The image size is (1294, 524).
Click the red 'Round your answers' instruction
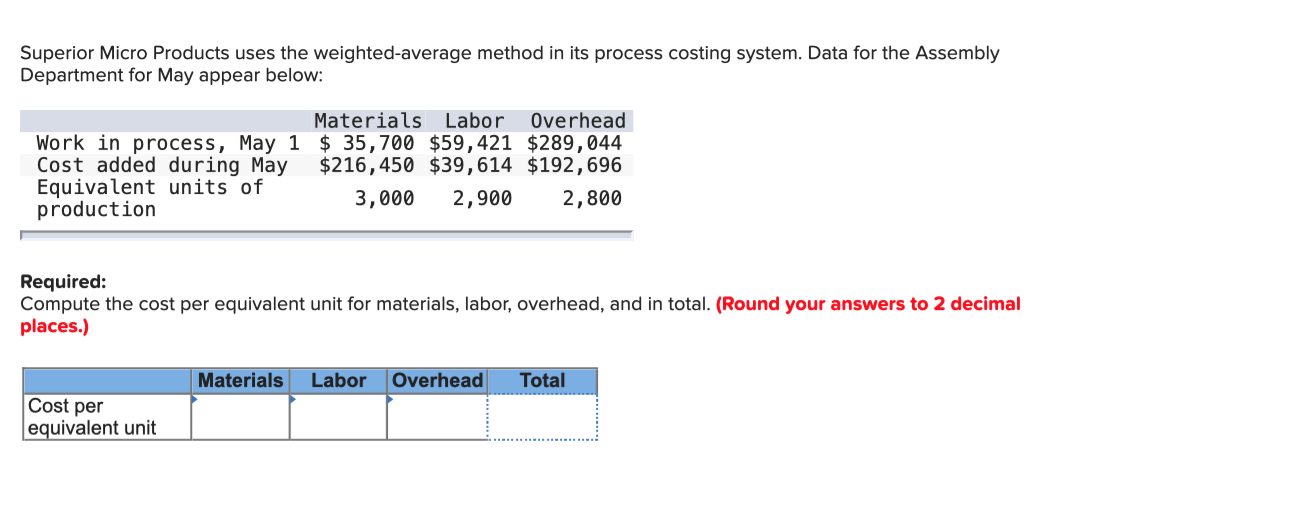coord(520,314)
